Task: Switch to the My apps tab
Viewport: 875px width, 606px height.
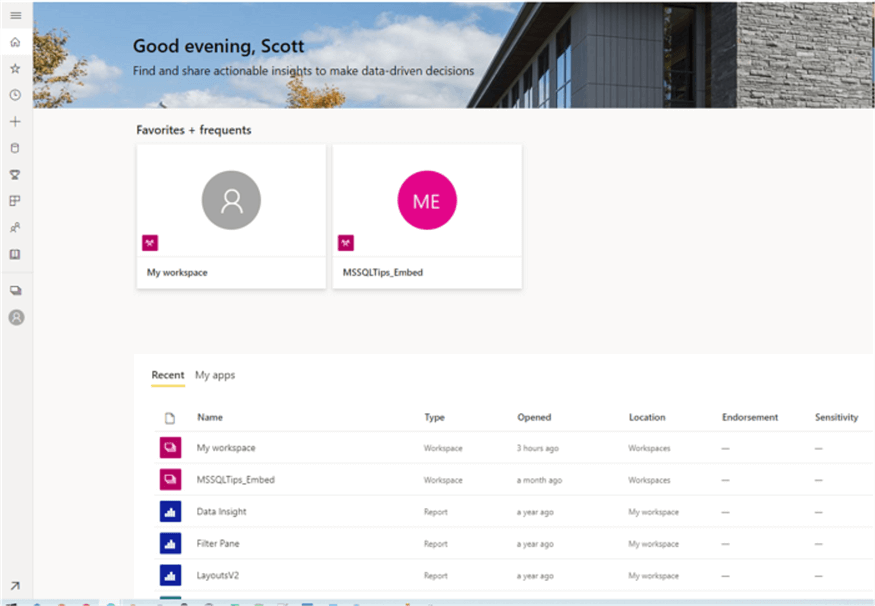Action: click(215, 375)
